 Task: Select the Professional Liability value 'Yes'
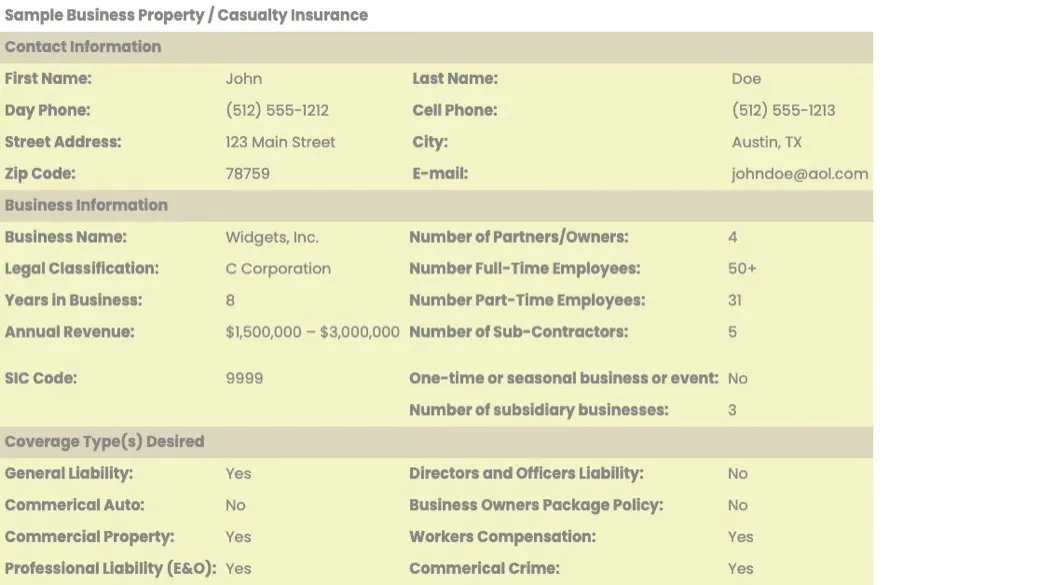(x=238, y=568)
